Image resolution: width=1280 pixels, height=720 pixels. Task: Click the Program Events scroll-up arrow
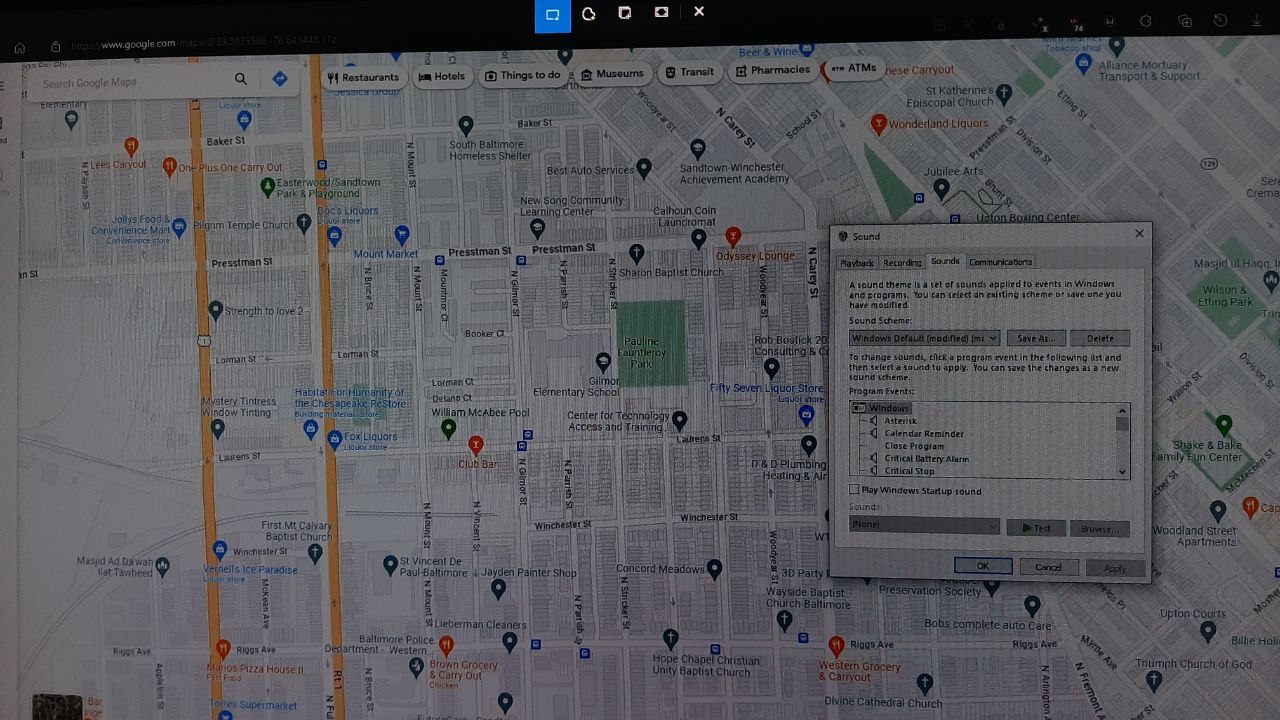(1122, 411)
